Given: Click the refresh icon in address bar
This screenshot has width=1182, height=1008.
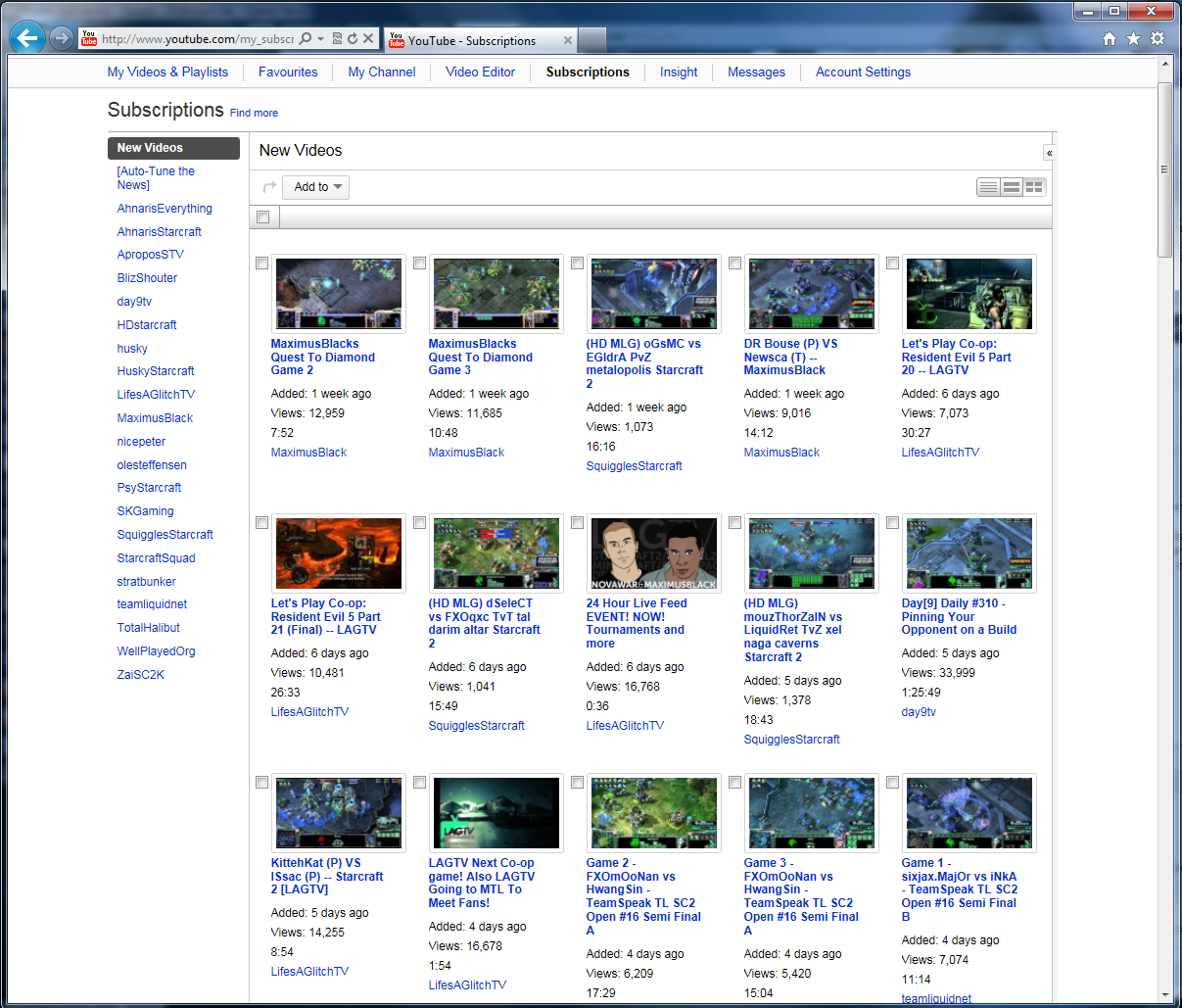Looking at the screenshot, I should 352,38.
